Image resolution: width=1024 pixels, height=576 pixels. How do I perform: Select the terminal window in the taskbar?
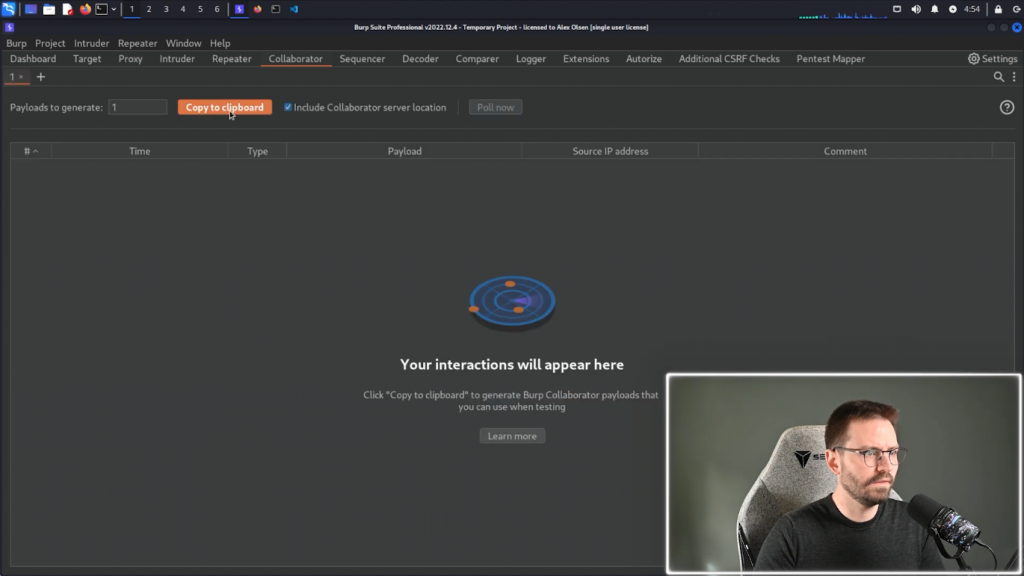pos(276,9)
